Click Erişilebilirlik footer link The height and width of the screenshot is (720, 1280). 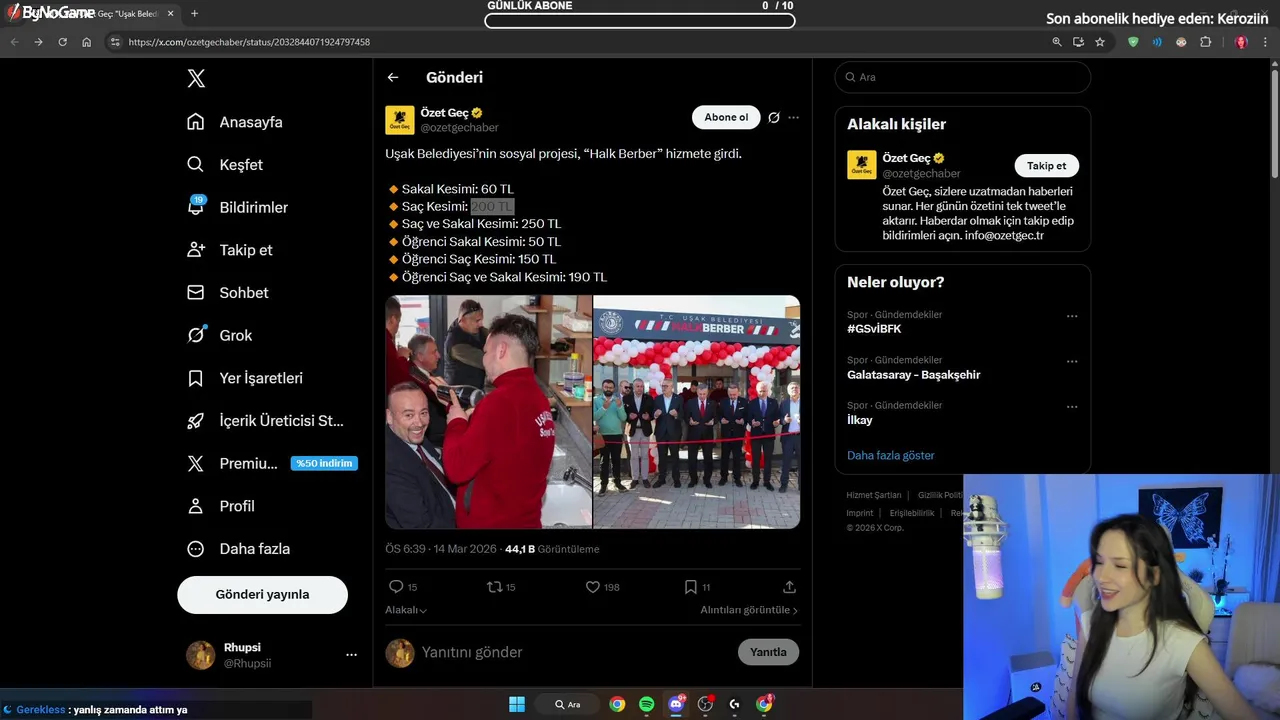[912, 513]
